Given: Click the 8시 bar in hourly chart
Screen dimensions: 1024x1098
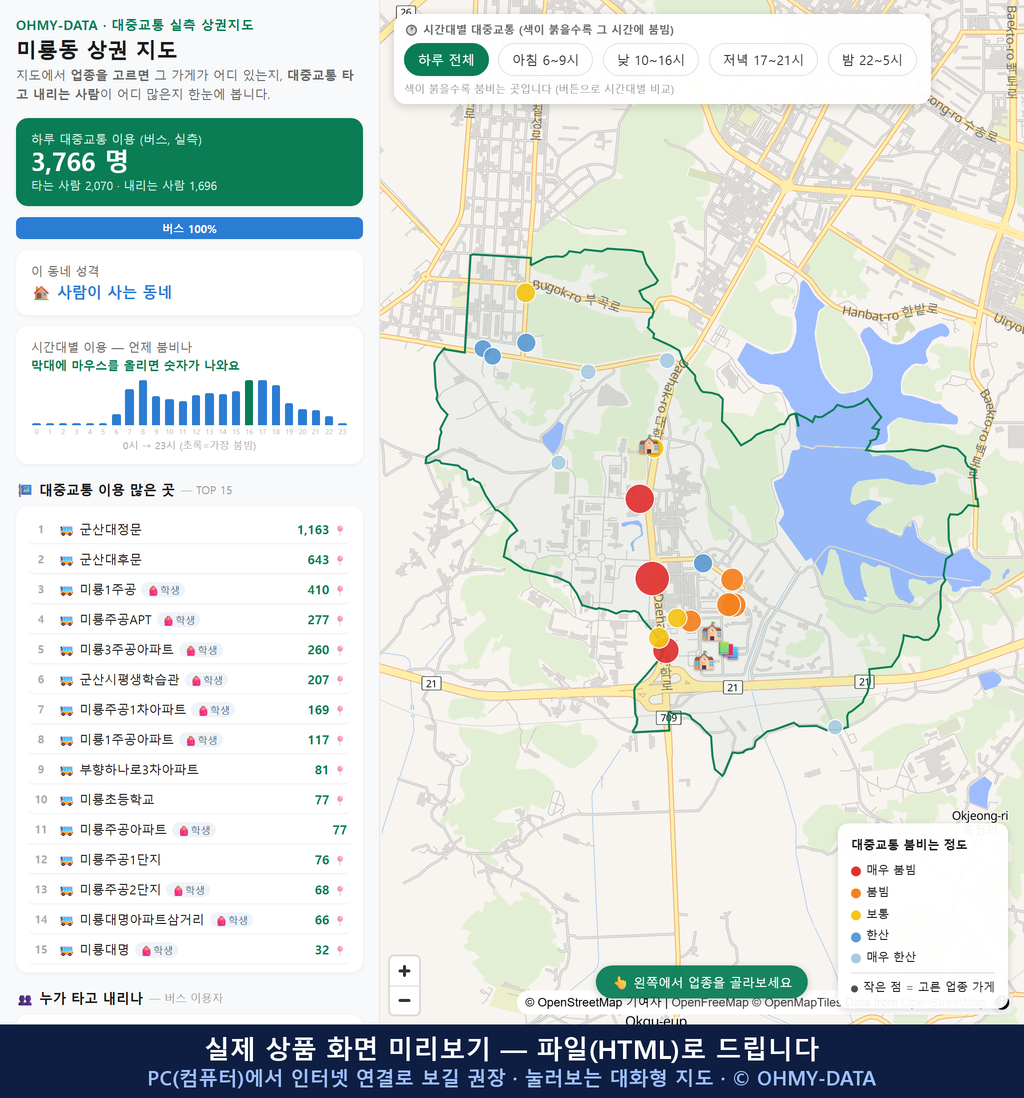Looking at the screenshot, I should pos(143,403).
